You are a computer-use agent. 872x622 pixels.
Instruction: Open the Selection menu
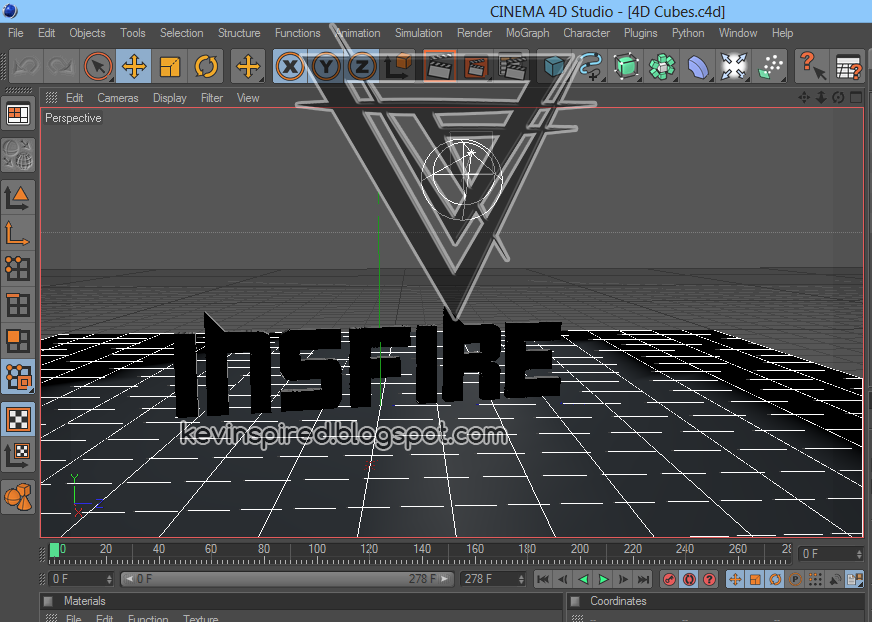tap(182, 33)
